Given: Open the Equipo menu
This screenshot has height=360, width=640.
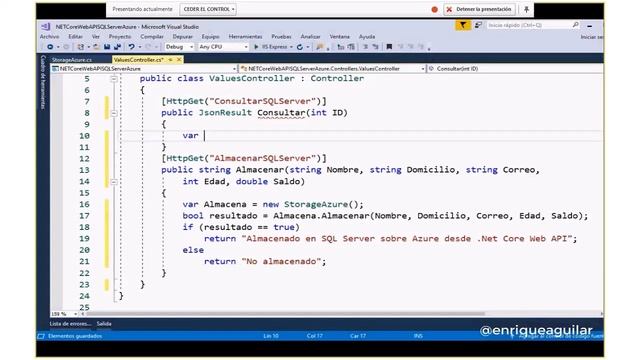Looking at the screenshot, I should pos(211,37).
